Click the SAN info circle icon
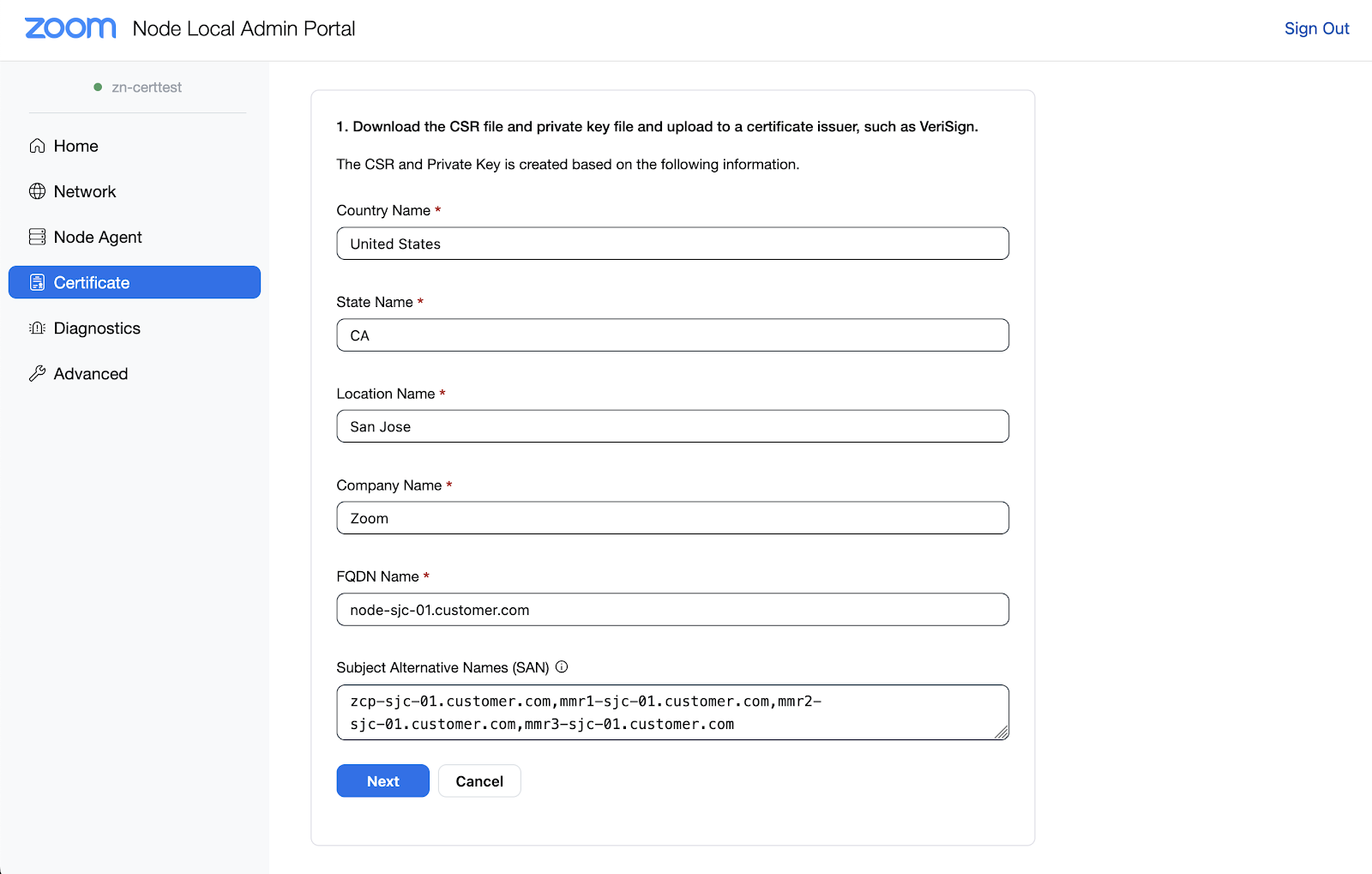The height and width of the screenshot is (874, 1372). coord(562,667)
